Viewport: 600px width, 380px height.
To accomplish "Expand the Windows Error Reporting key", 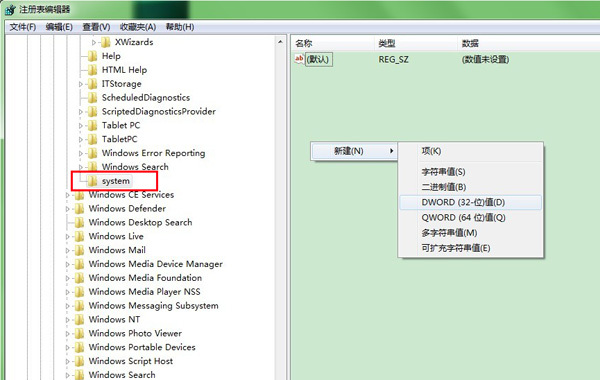I will tap(80, 153).
